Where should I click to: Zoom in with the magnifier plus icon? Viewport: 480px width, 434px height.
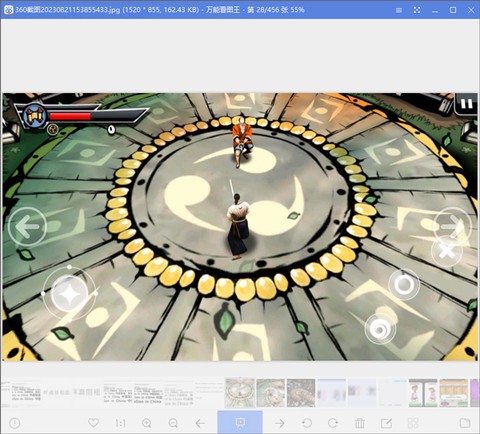147,423
